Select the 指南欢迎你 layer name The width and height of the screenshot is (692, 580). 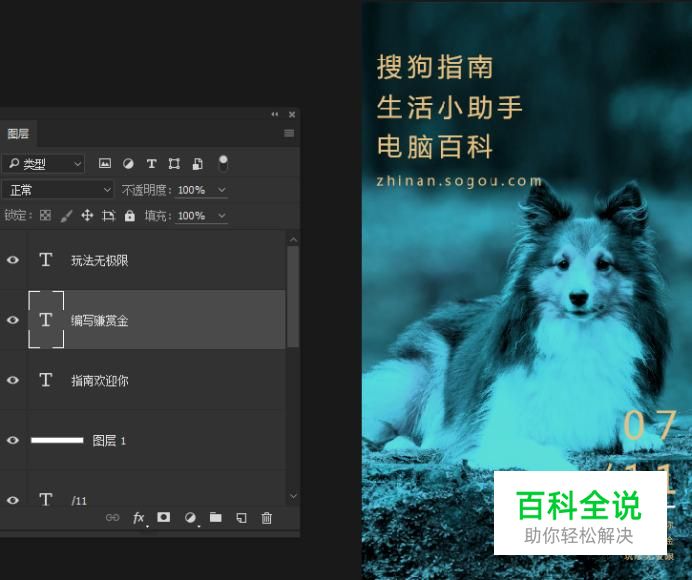(100, 380)
